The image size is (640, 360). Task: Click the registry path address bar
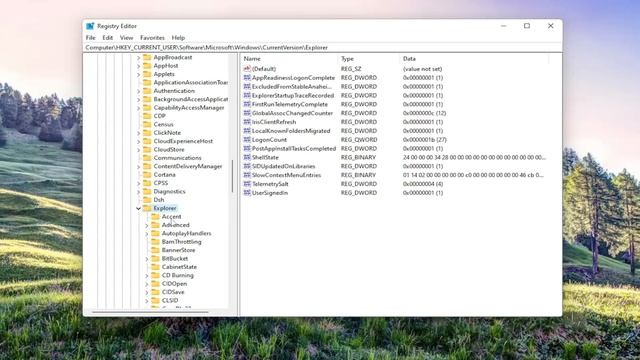(322, 47)
